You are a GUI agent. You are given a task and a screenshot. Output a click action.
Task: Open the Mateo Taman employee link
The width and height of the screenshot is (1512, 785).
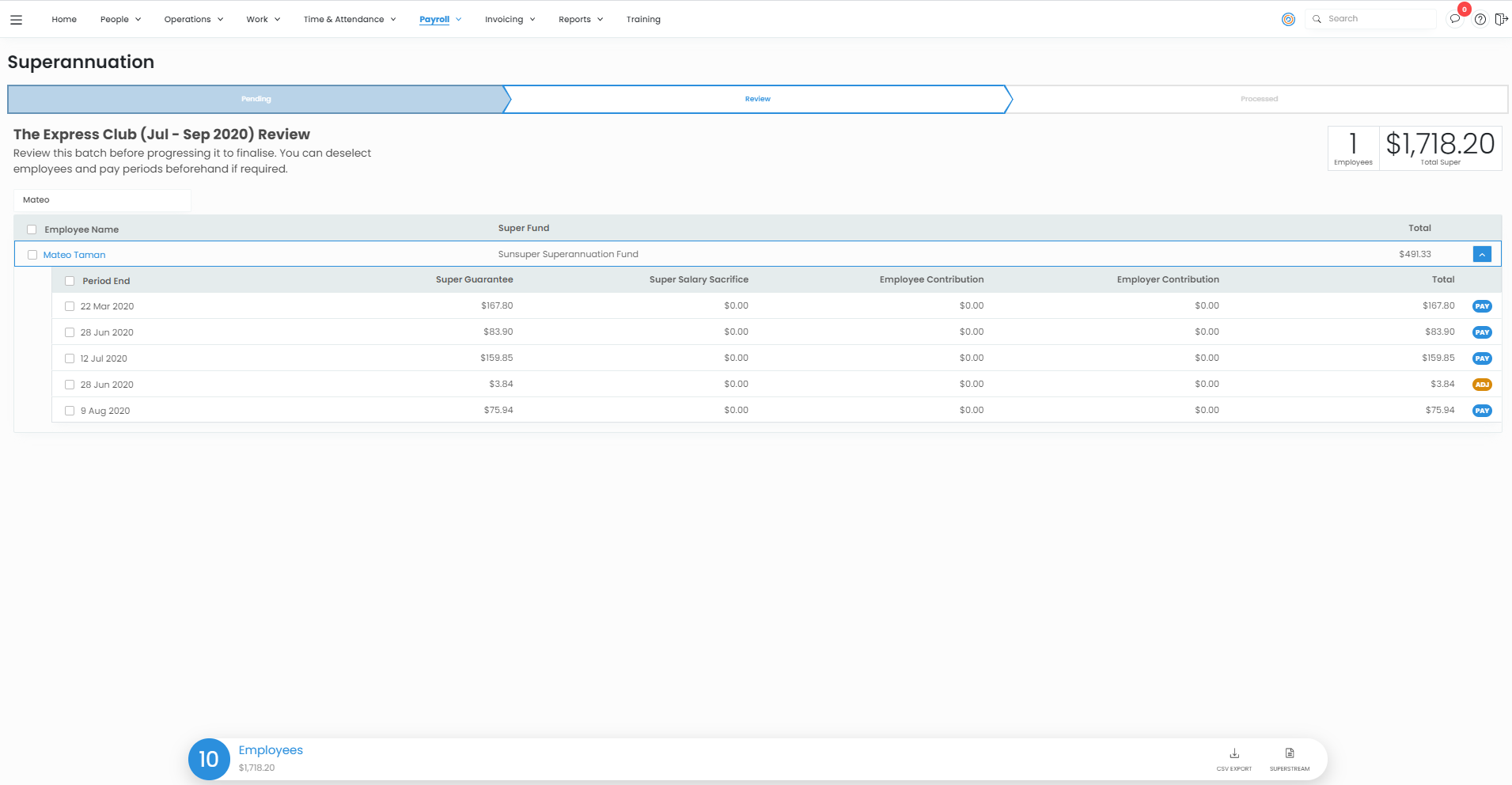tap(74, 255)
